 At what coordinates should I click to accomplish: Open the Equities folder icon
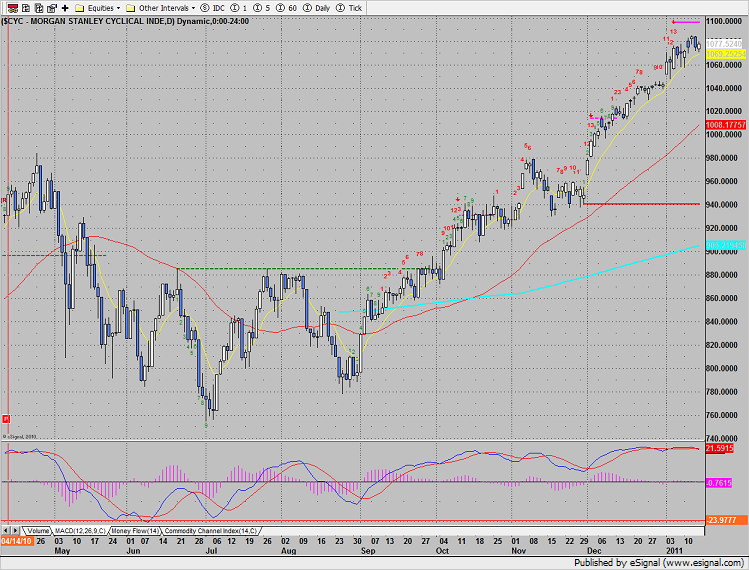80,8
